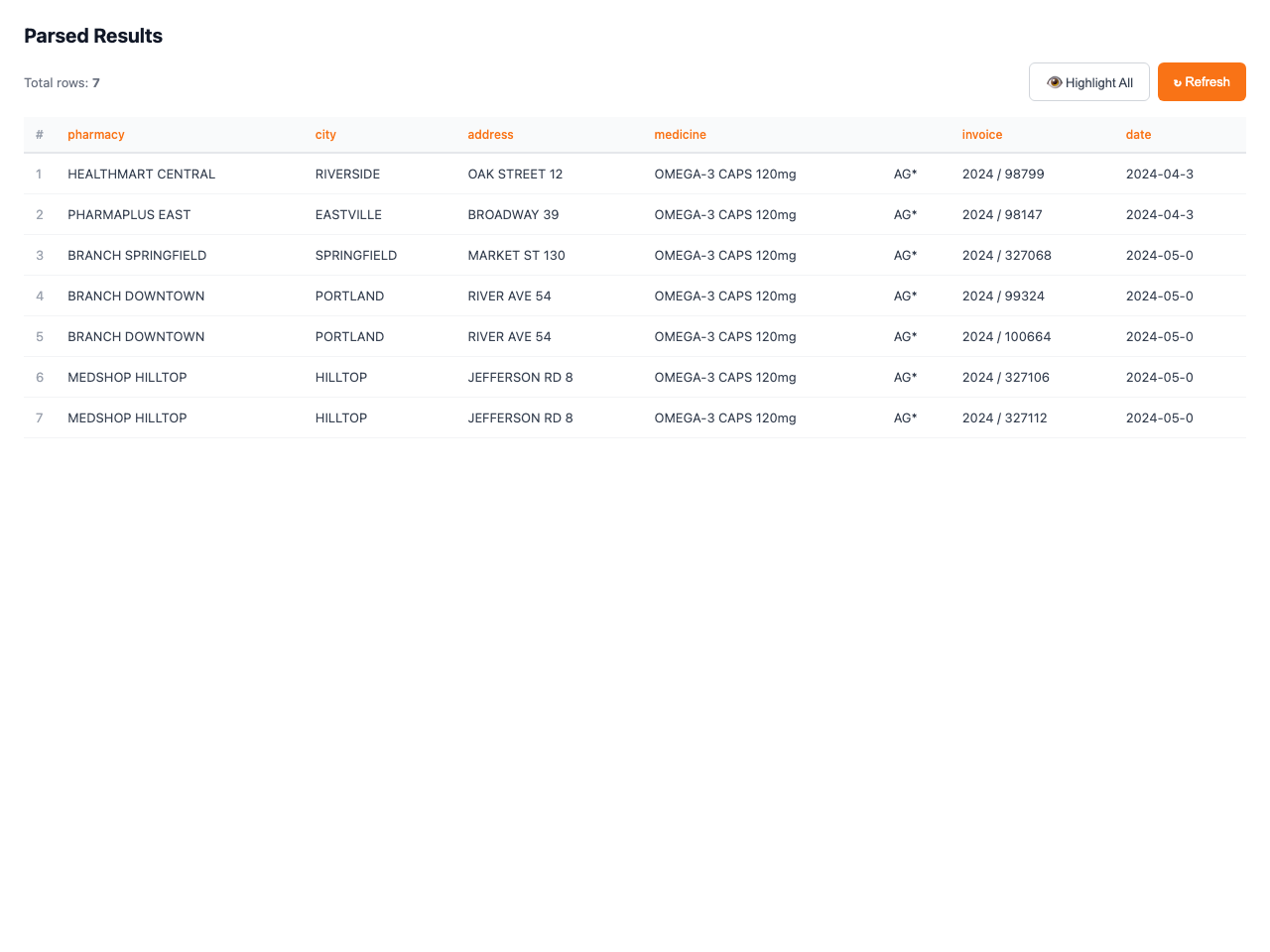Click the Highlight All button

pos(1088,82)
